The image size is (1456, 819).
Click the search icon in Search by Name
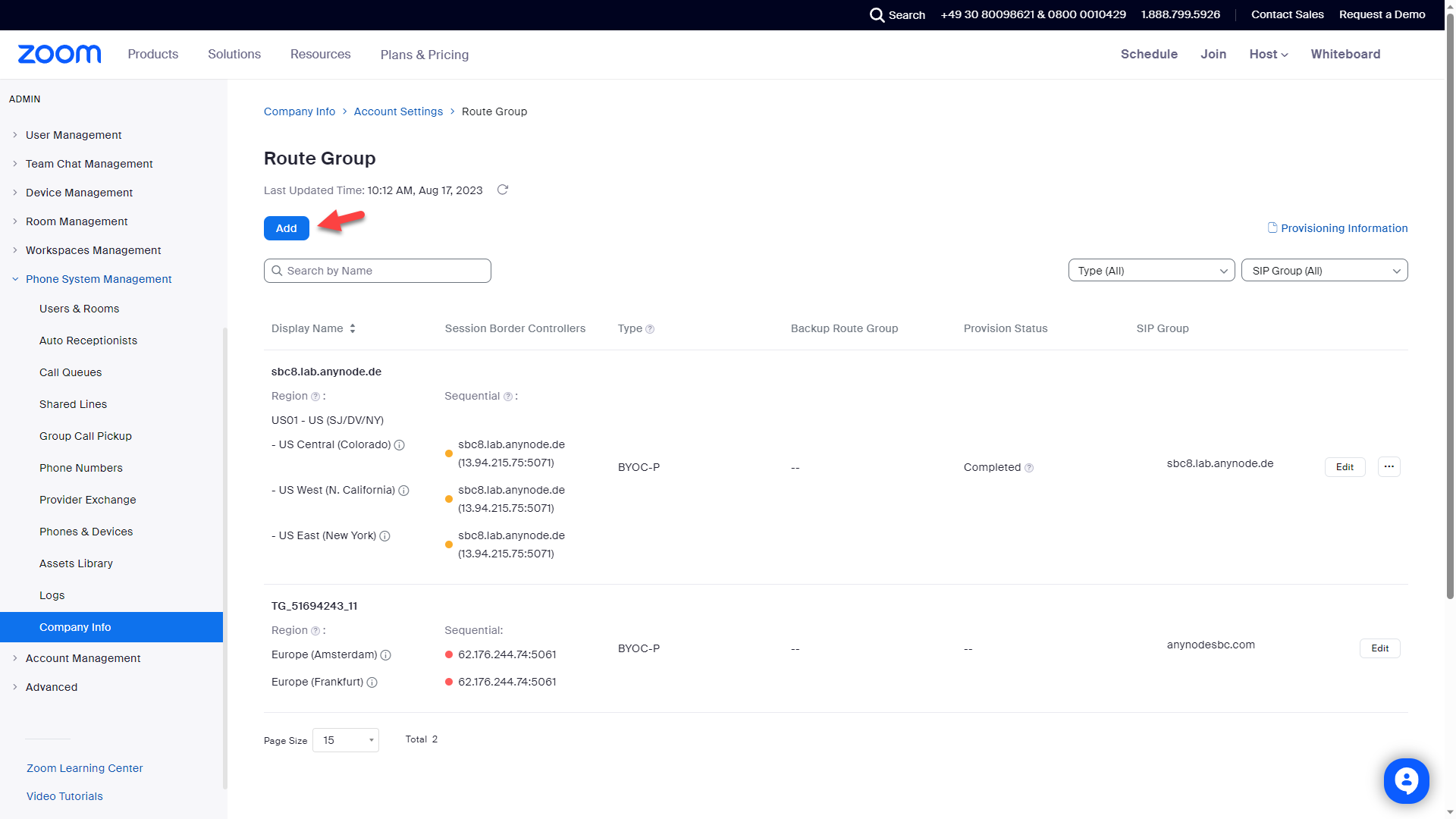[277, 271]
